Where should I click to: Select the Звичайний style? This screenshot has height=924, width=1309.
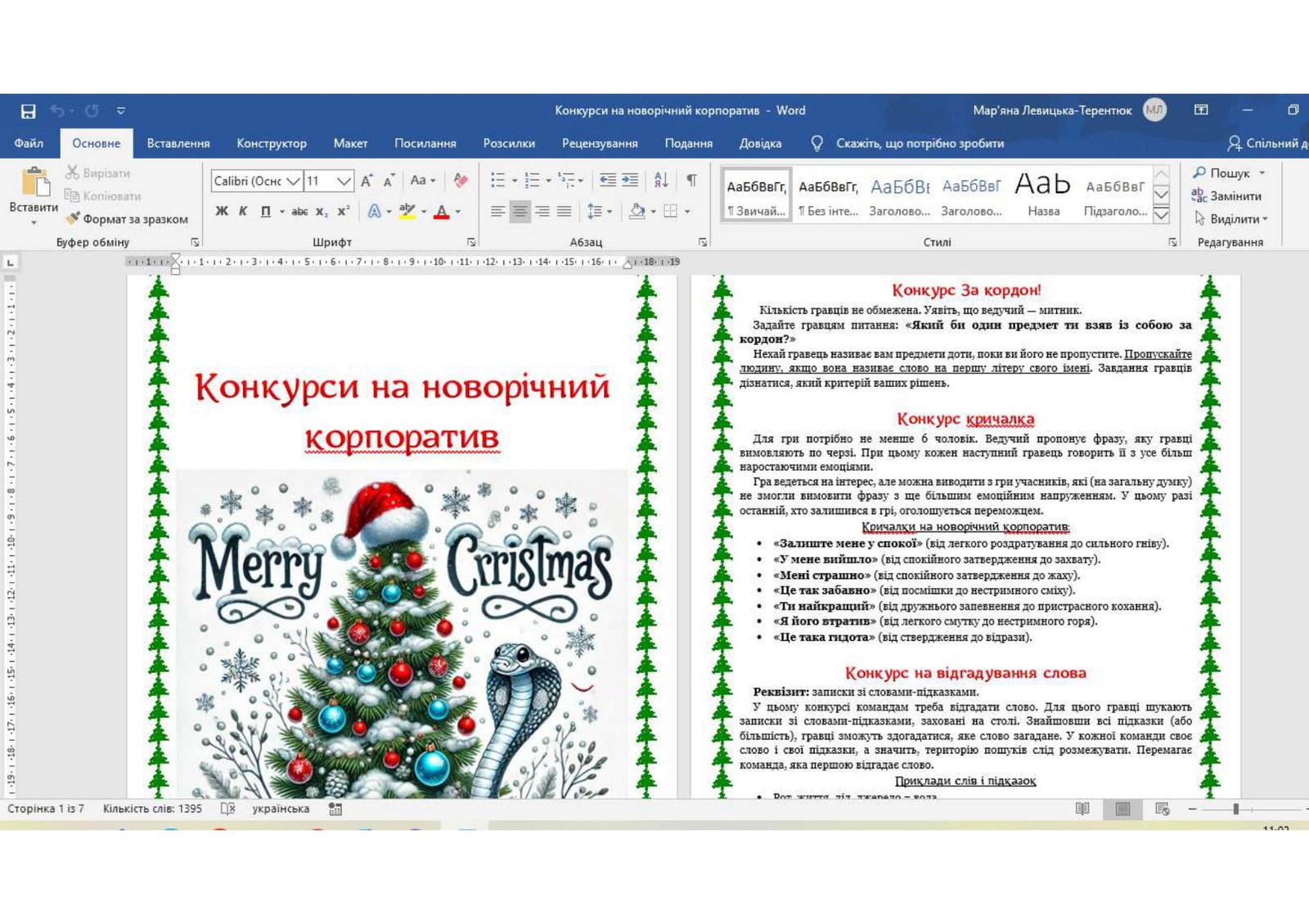[x=756, y=196]
